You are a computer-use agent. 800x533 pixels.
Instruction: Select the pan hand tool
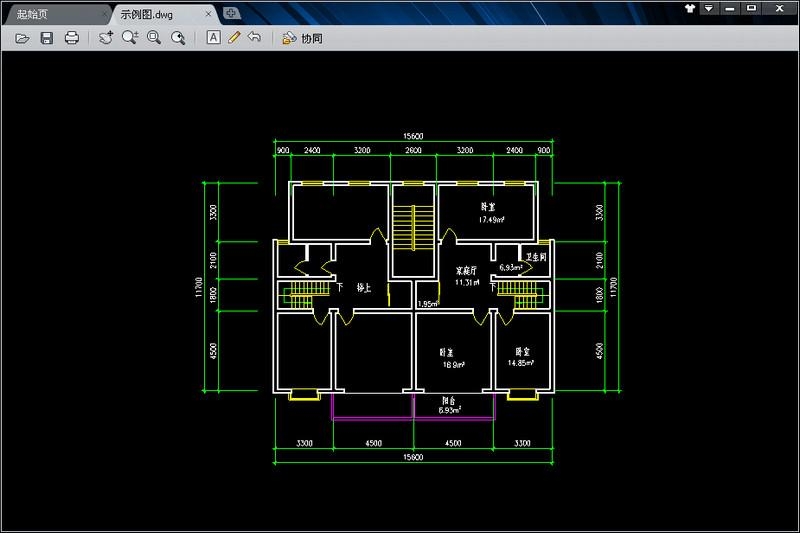pos(106,38)
